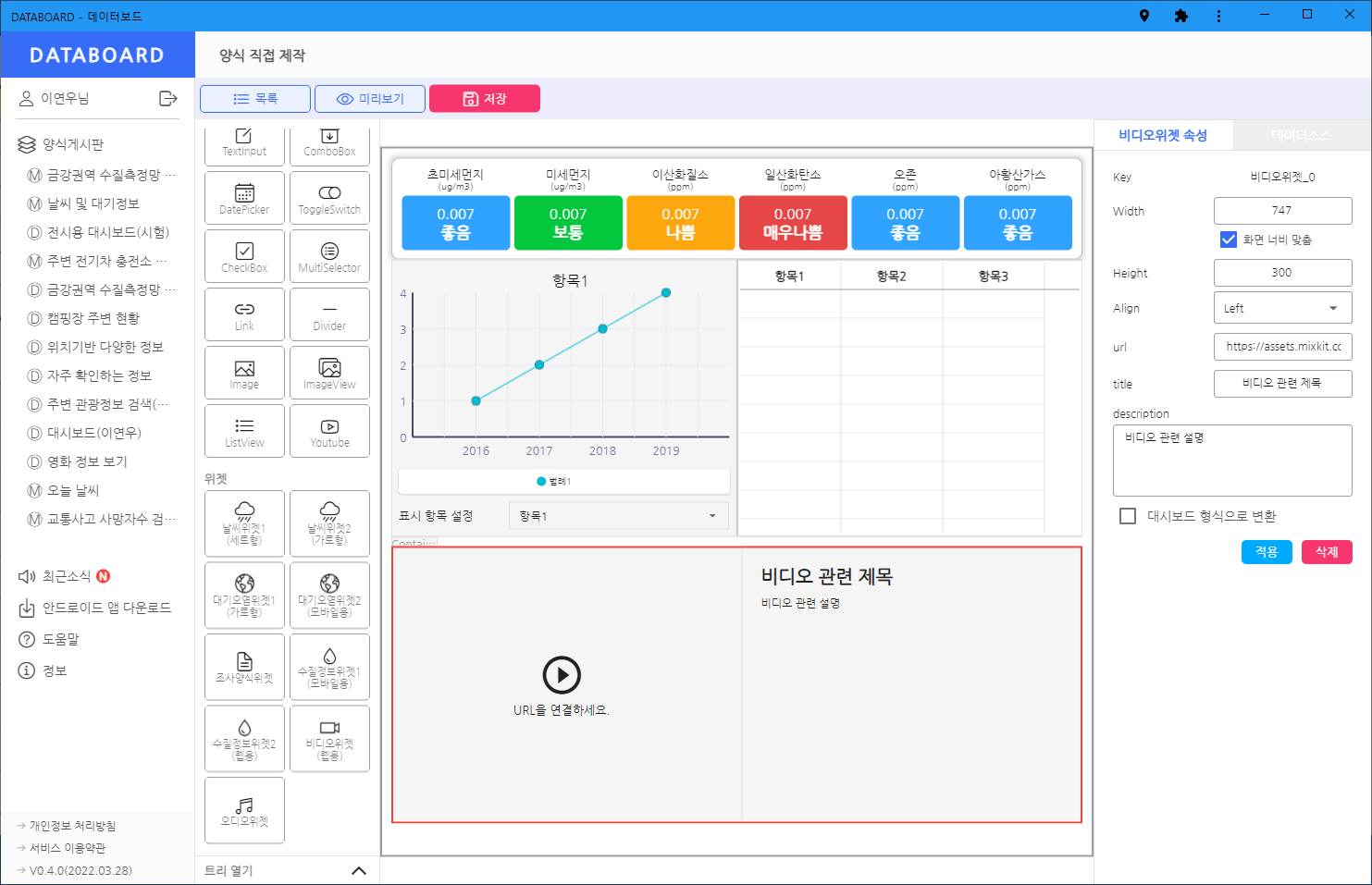Select the ListView widget icon
This screenshot has height=885, width=1372.
click(x=244, y=431)
